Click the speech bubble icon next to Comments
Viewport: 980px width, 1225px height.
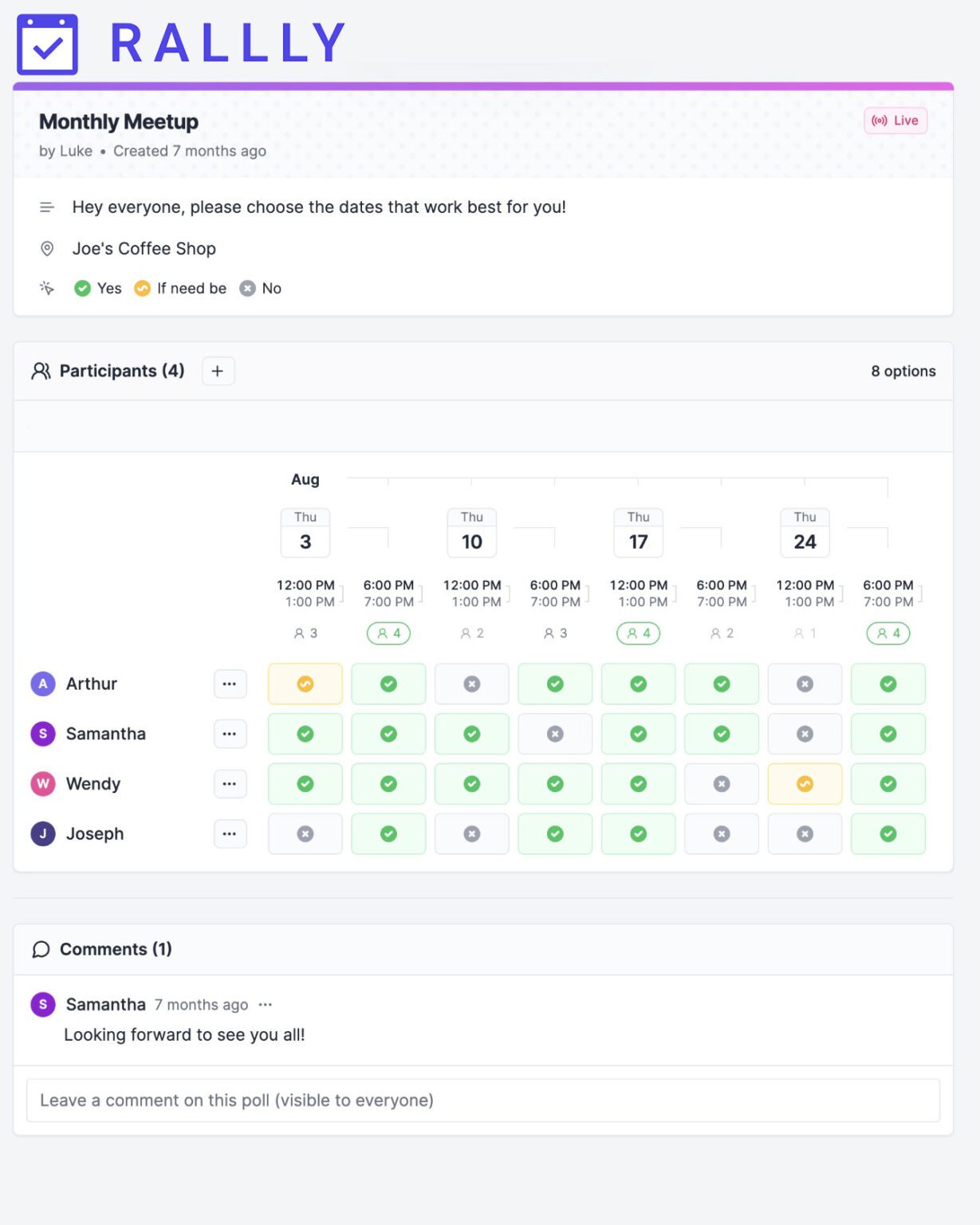41,949
